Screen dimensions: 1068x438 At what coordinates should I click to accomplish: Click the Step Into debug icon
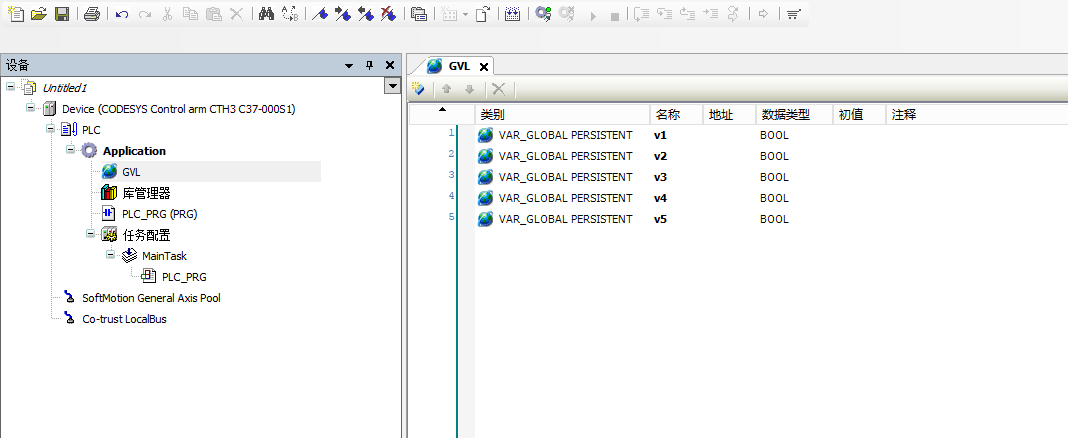tap(664, 14)
